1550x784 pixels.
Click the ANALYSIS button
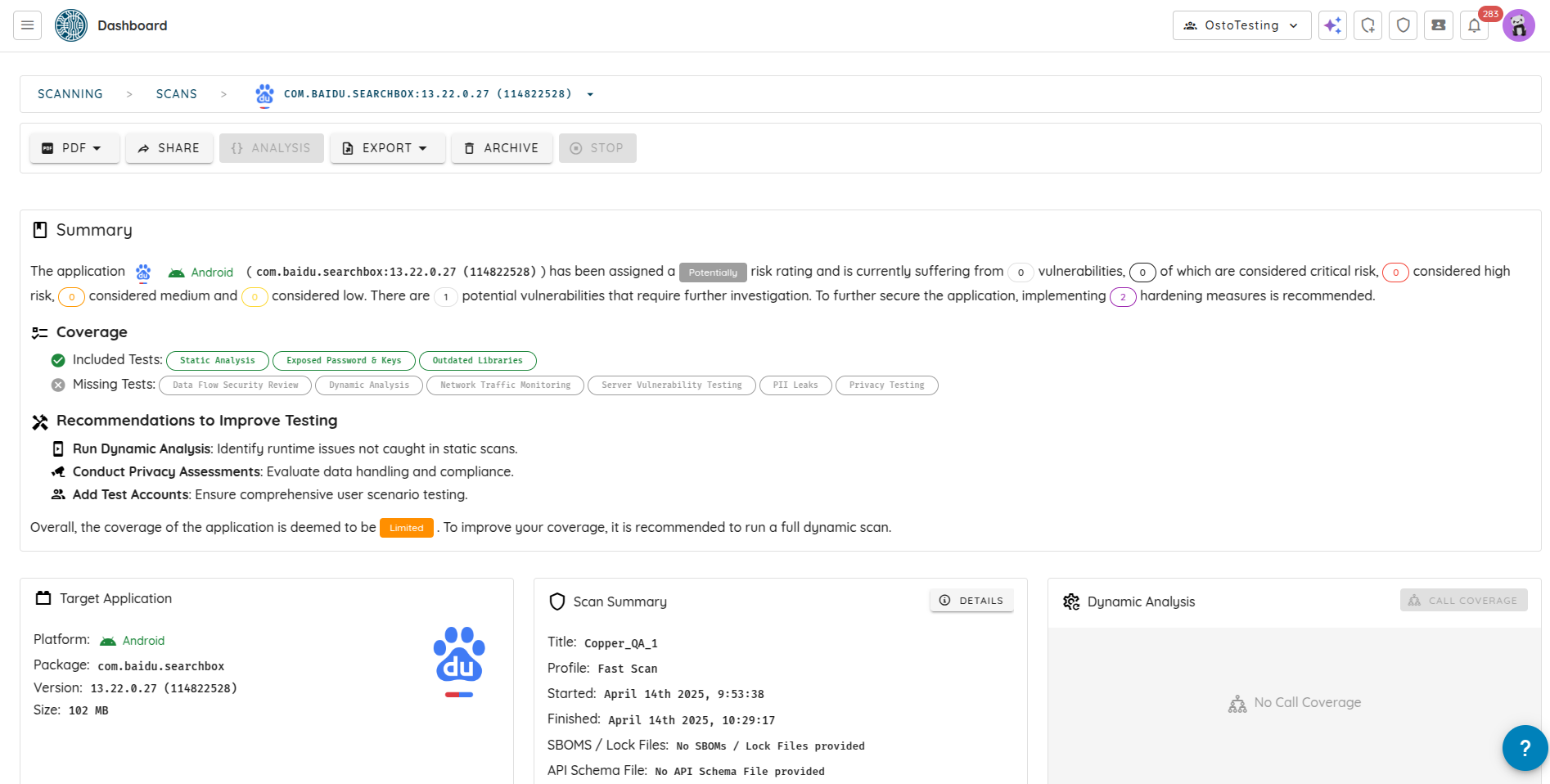pos(272,148)
